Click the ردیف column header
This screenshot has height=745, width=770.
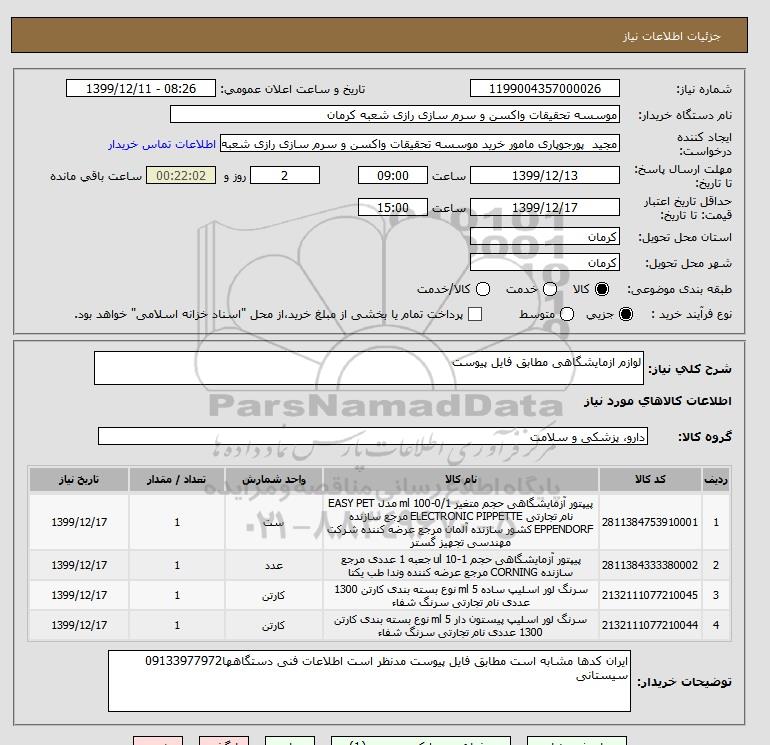tap(715, 479)
